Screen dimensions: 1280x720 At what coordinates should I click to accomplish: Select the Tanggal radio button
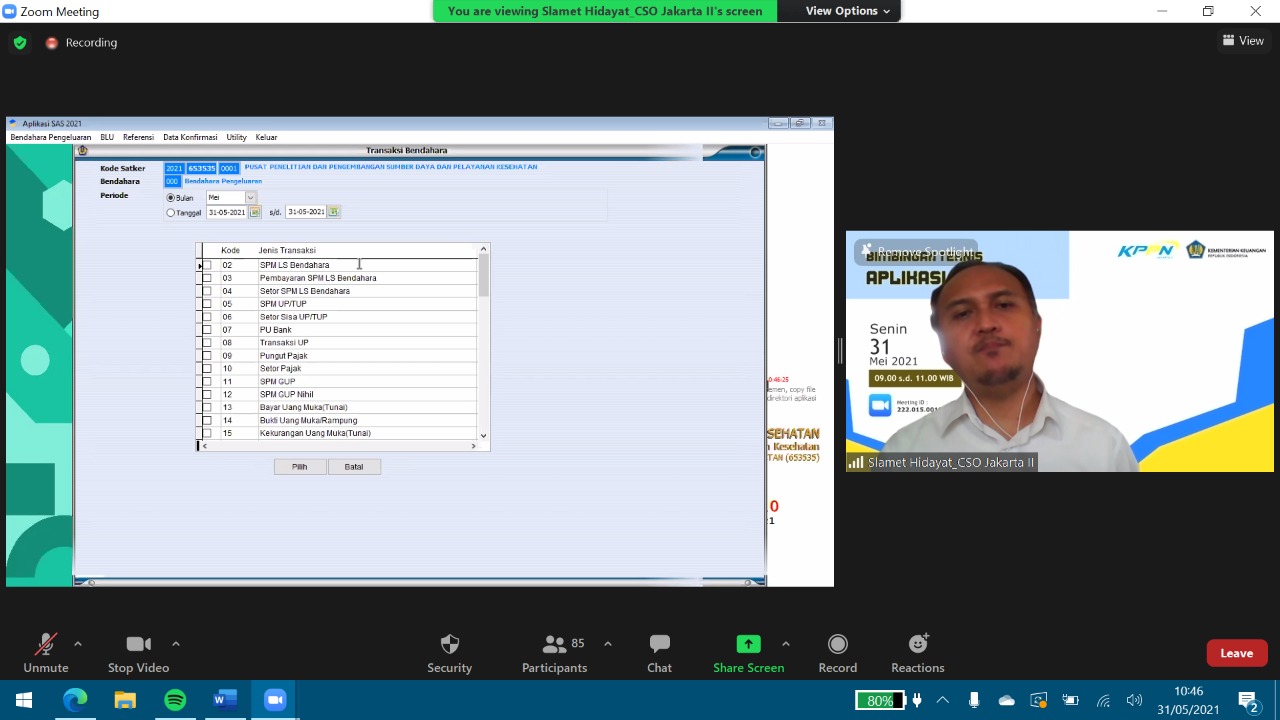click(171, 213)
